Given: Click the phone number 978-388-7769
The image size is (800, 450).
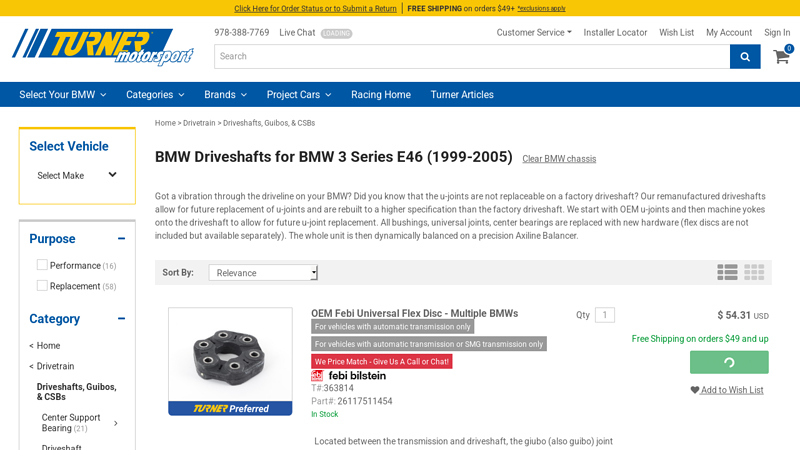Looking at the screenshot, I should 242,33.
